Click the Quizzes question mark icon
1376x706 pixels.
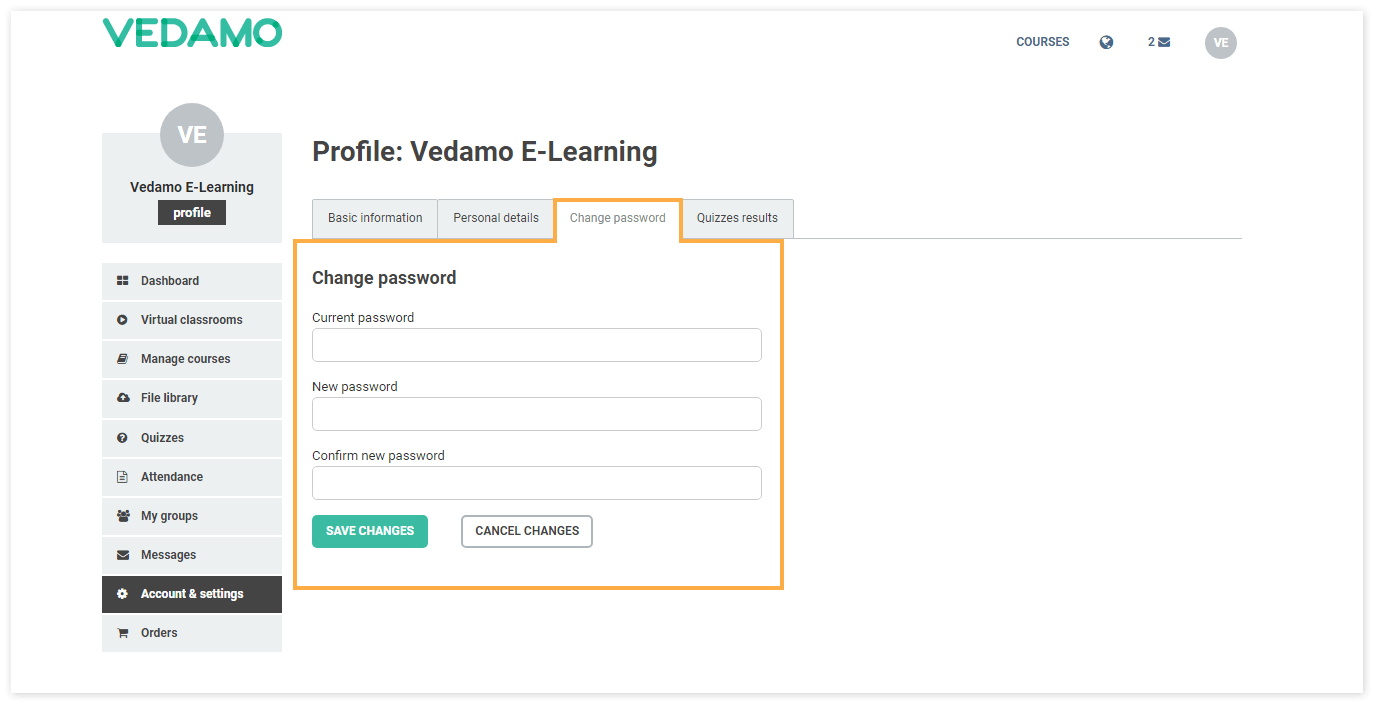123,438
